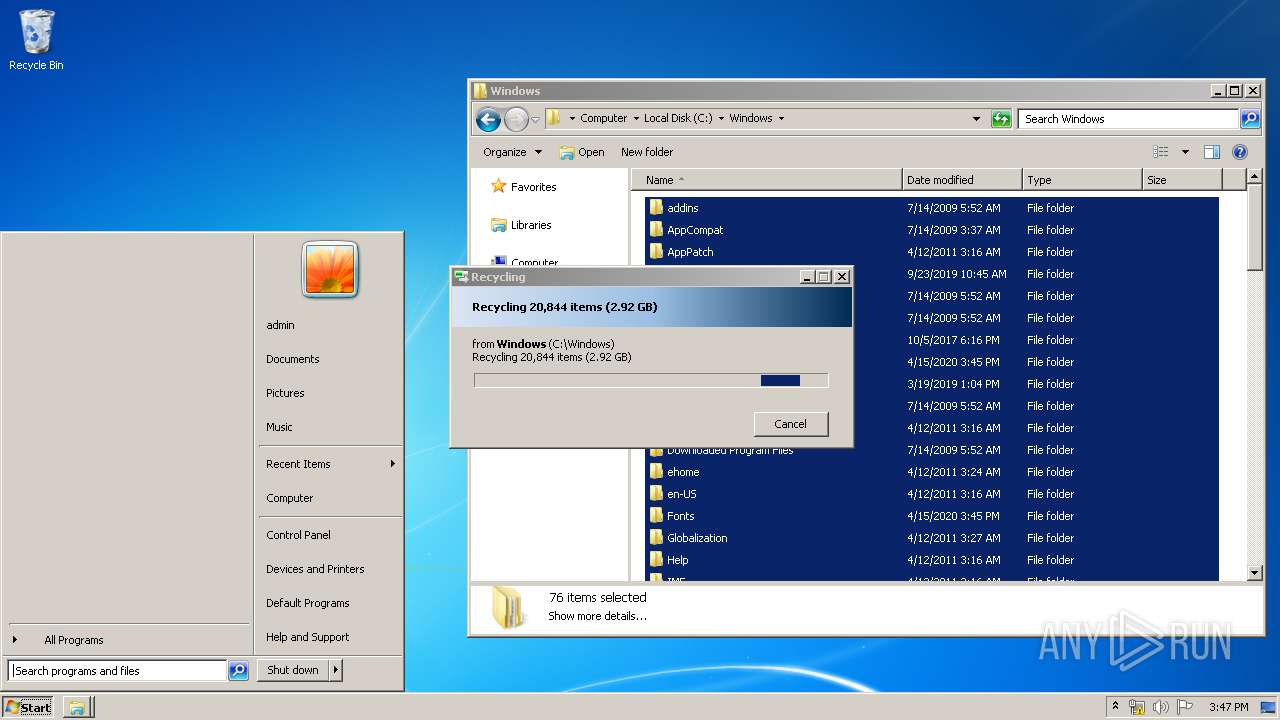Click the admin user picture

pos(330,269)
